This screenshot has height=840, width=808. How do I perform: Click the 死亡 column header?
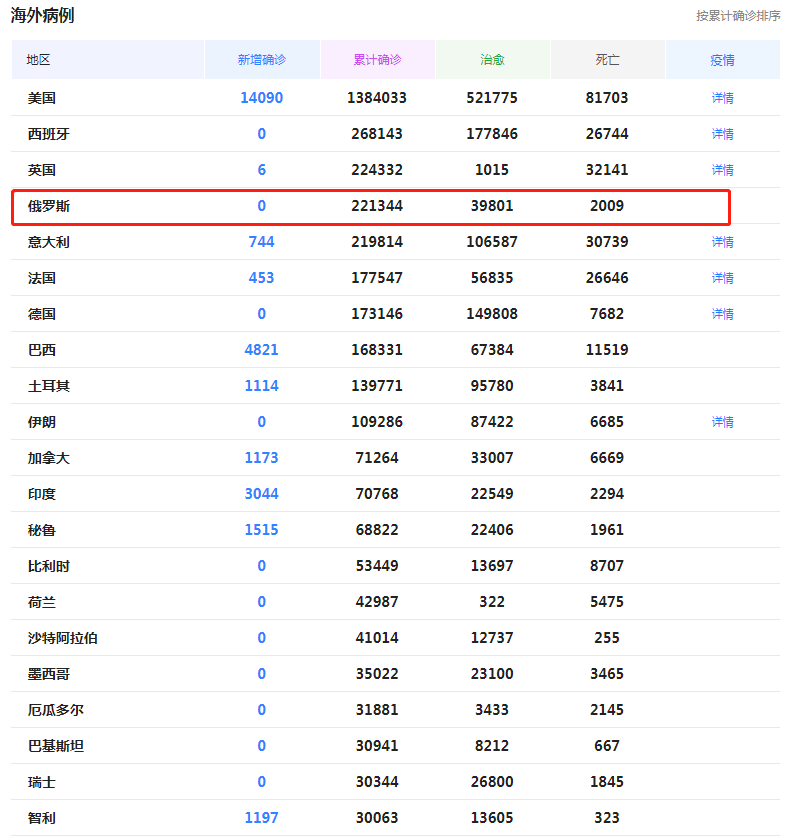coord(607,59)
